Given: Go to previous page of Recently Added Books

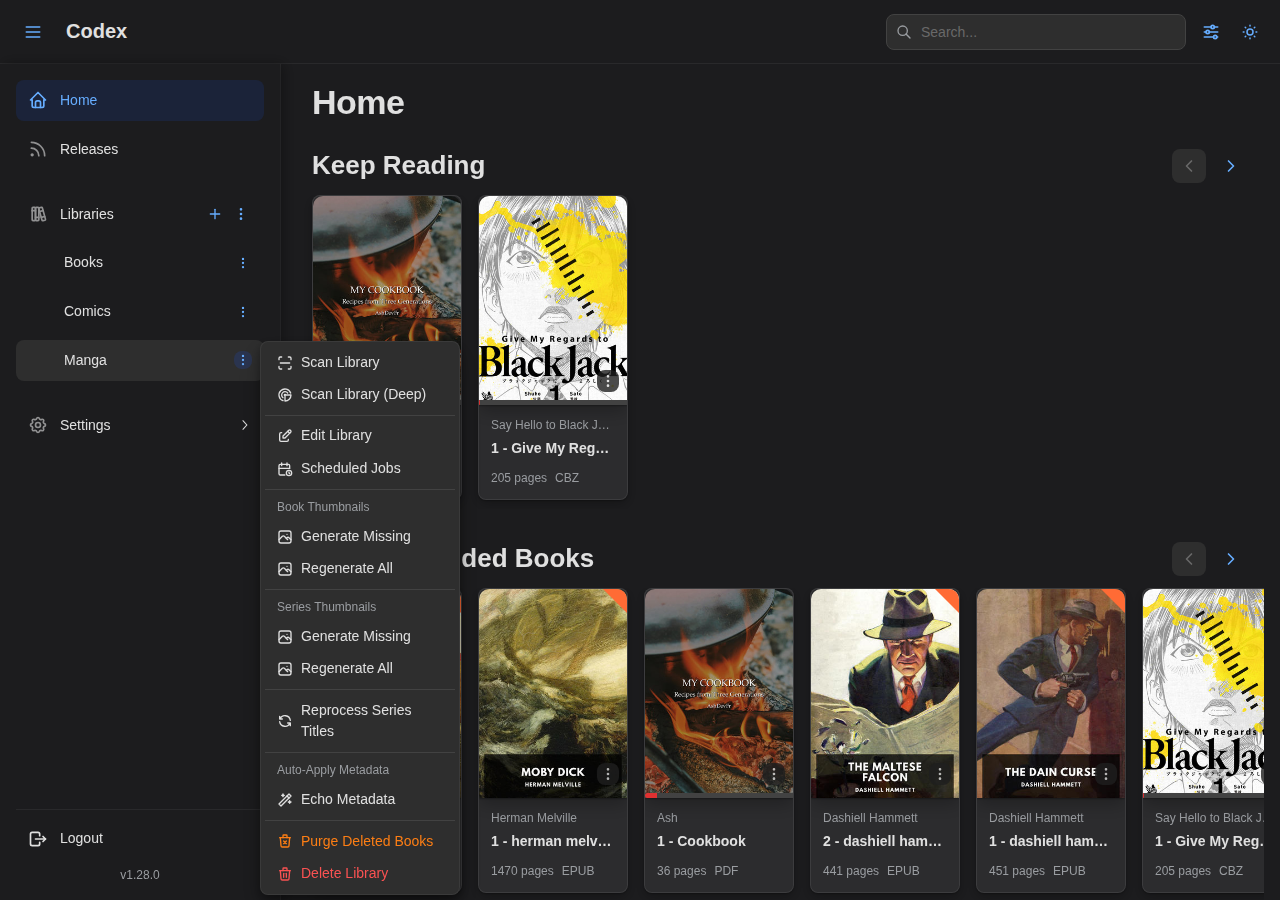Looking at the screenshot, I should (1189, 559).
